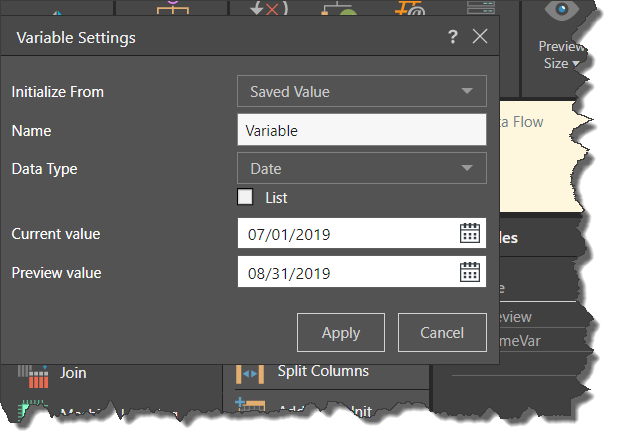
Task: Click the Preview eye icon
Action: click(562, 9)
